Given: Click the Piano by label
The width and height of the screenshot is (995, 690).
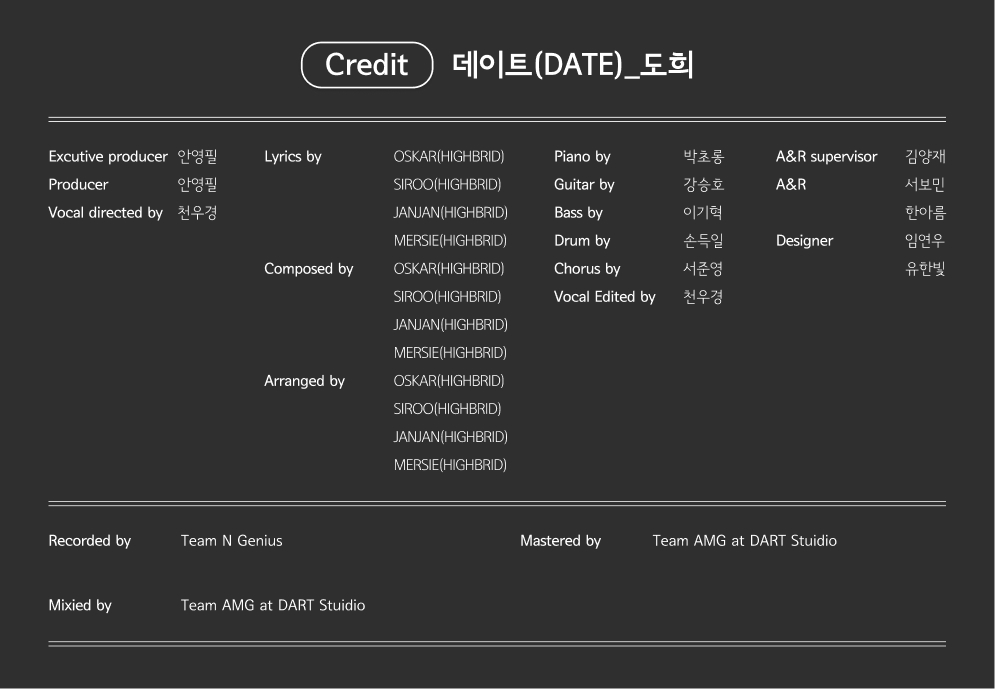Looking at the screenshot, I should click(x=582, y=157).
